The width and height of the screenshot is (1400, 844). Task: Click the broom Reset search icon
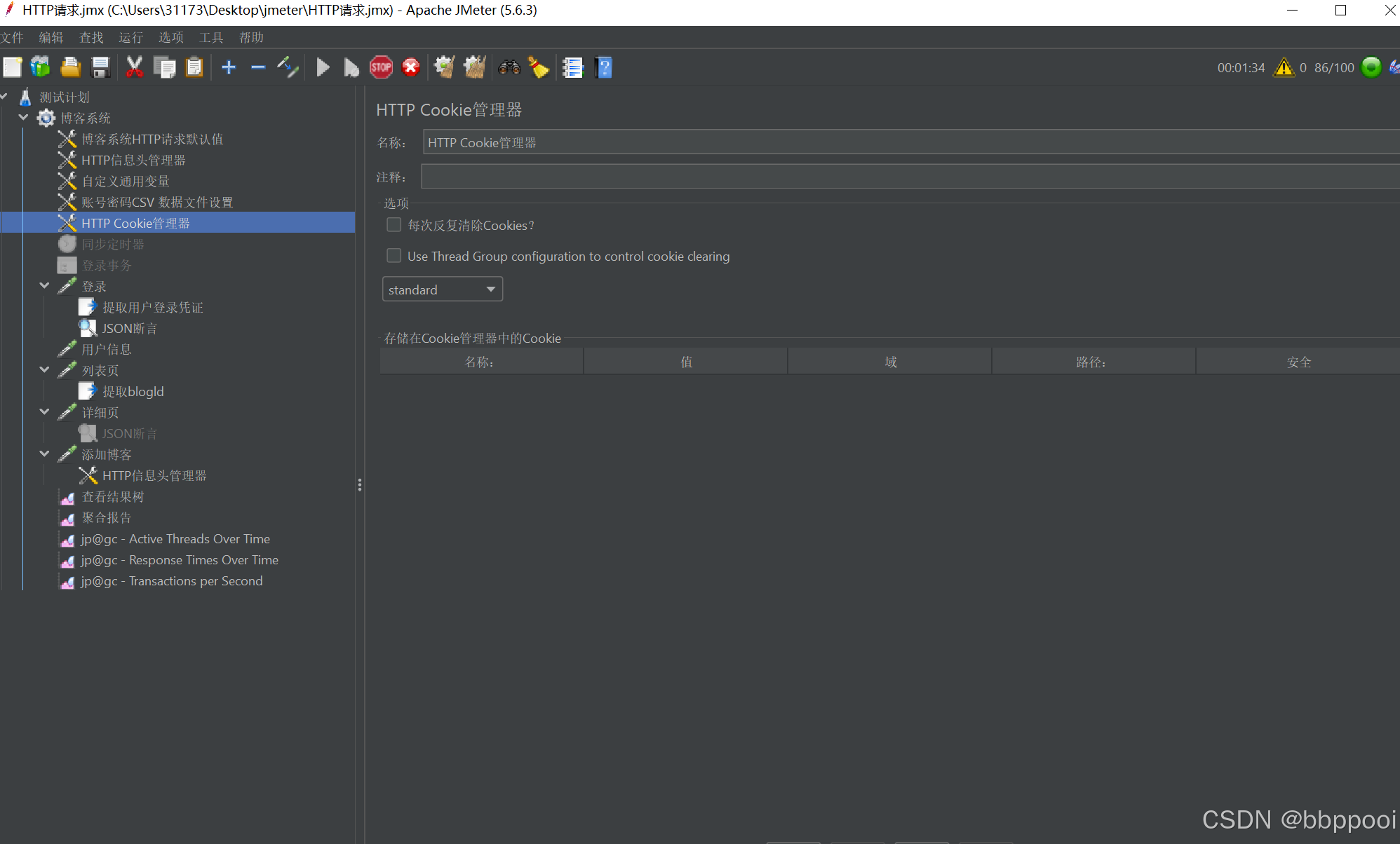tap(539, 67)
